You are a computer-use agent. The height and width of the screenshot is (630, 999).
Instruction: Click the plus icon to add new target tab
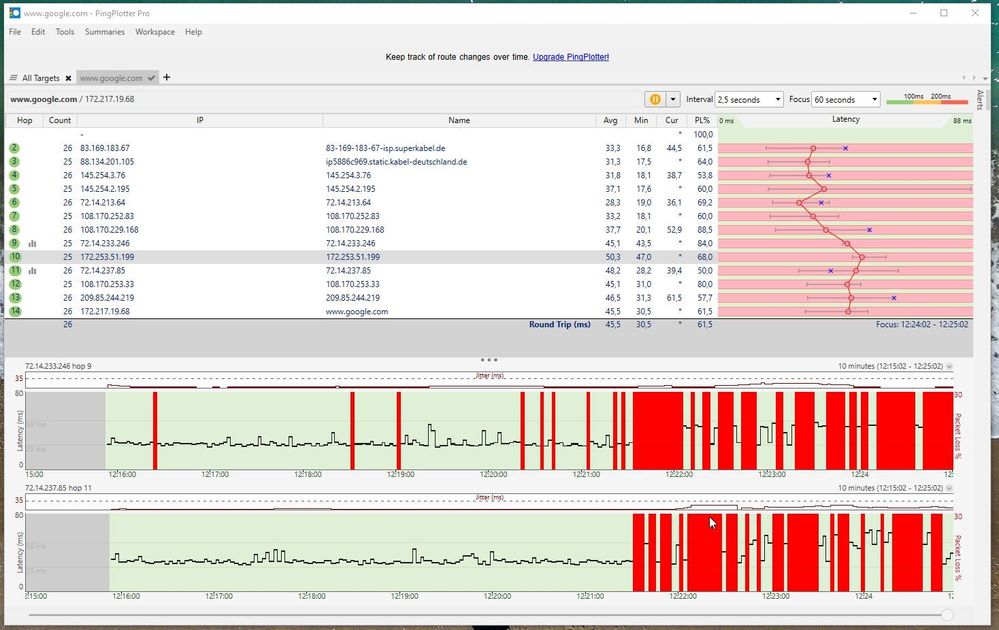pyautogui.click(x=167, y=77)
